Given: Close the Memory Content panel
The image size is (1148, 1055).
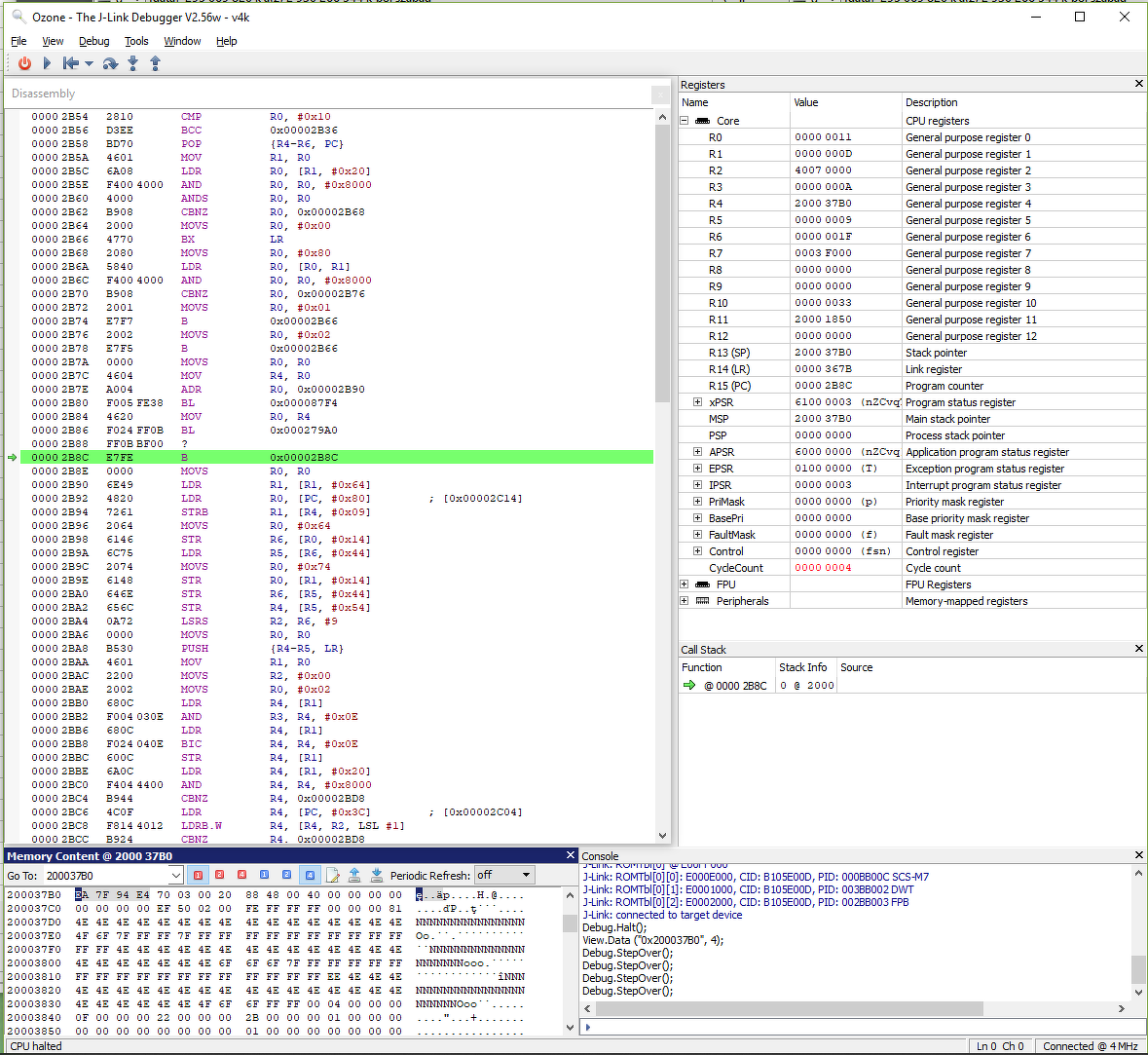Looking at the screenshot, I should click(571, 855).
